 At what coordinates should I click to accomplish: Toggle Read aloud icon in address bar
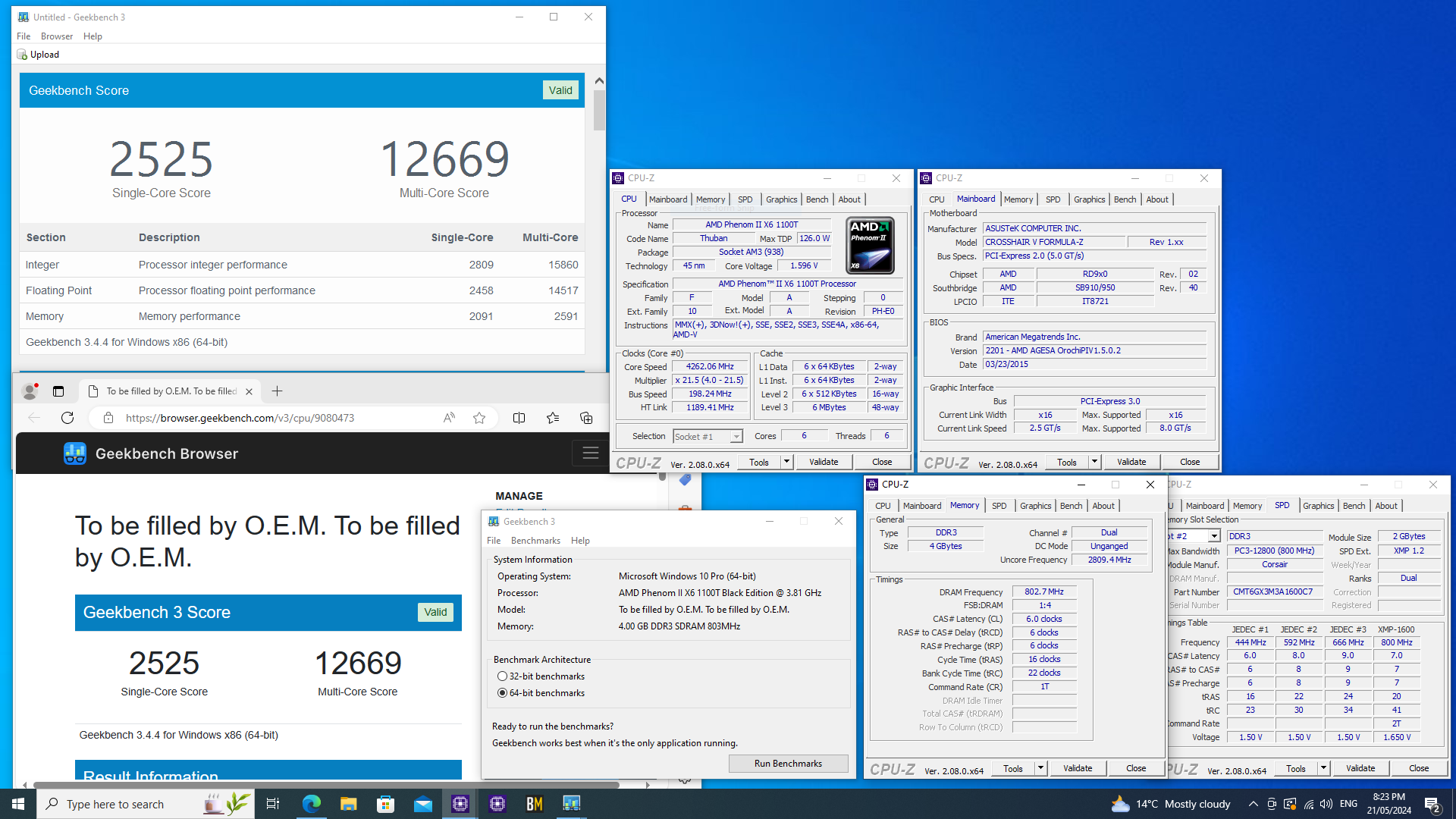pos(450,418)
